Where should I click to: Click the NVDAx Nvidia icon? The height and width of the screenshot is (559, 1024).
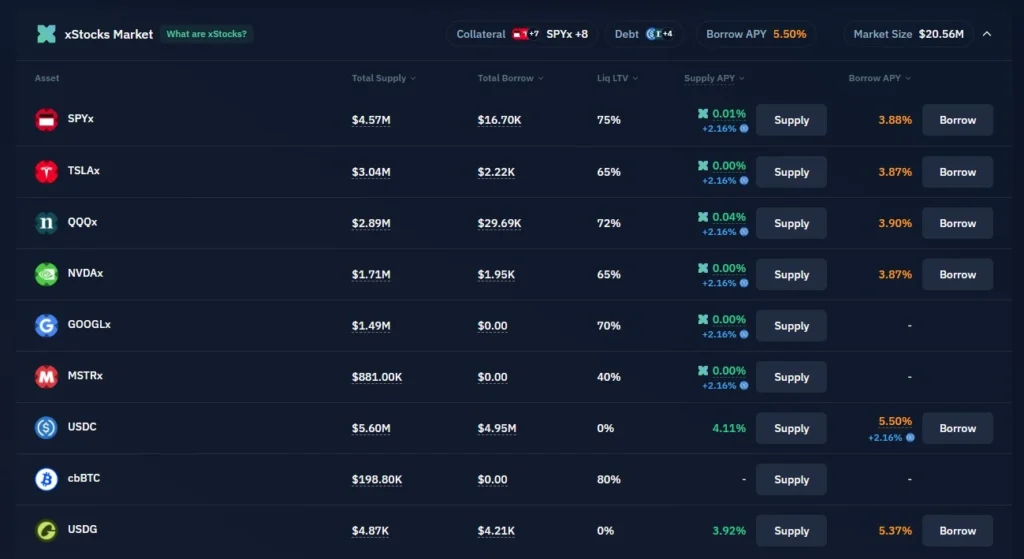(46, 274)
